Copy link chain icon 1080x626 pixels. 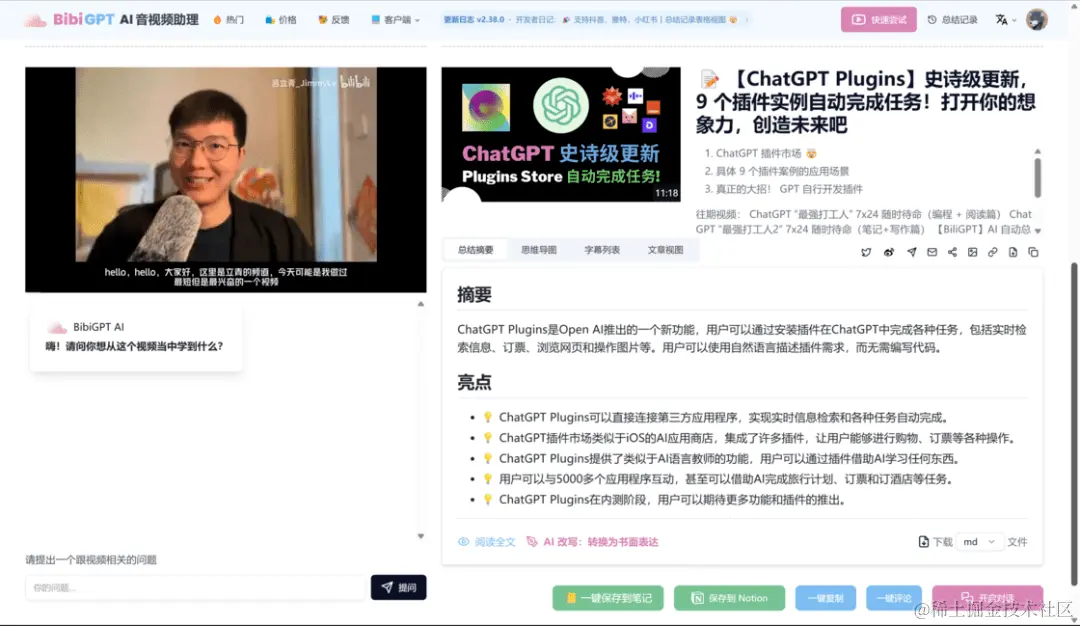[x=993, y=252]
